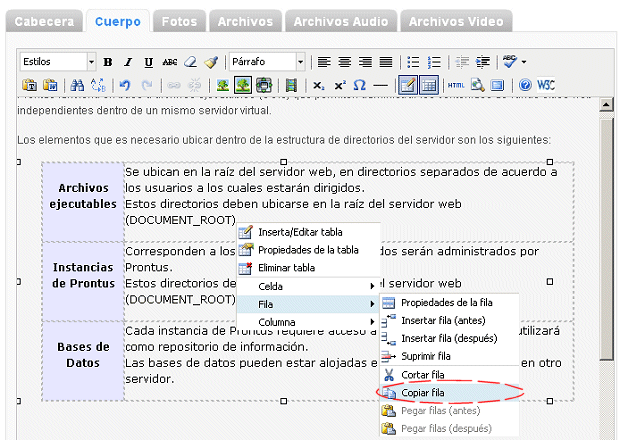Viewport: 620px width, 440px height.
Task: Toggle underline formatting
Action: click(x=149, y=62)
